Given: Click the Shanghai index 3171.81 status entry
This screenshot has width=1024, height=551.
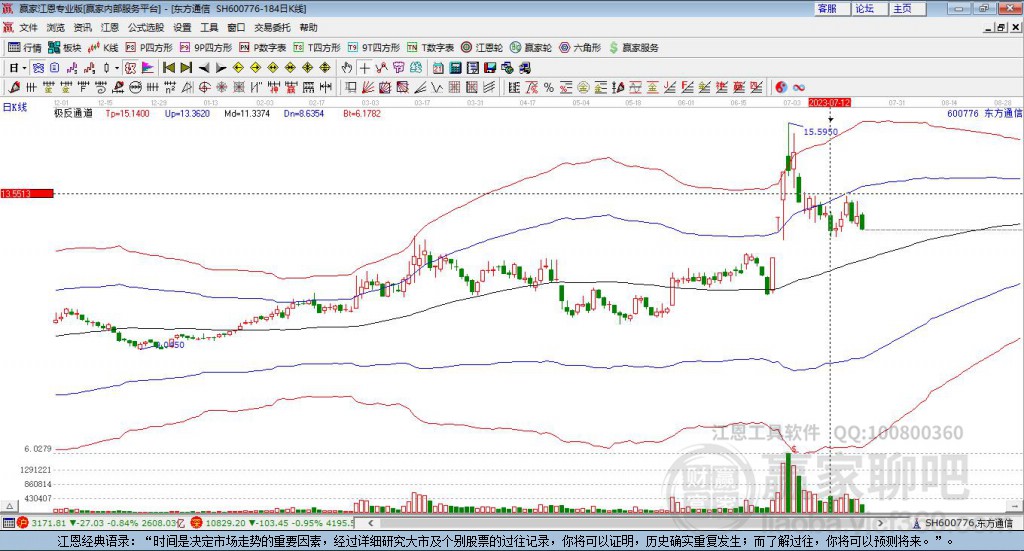Looking at the screenshot, I should (x=103, y=523).
